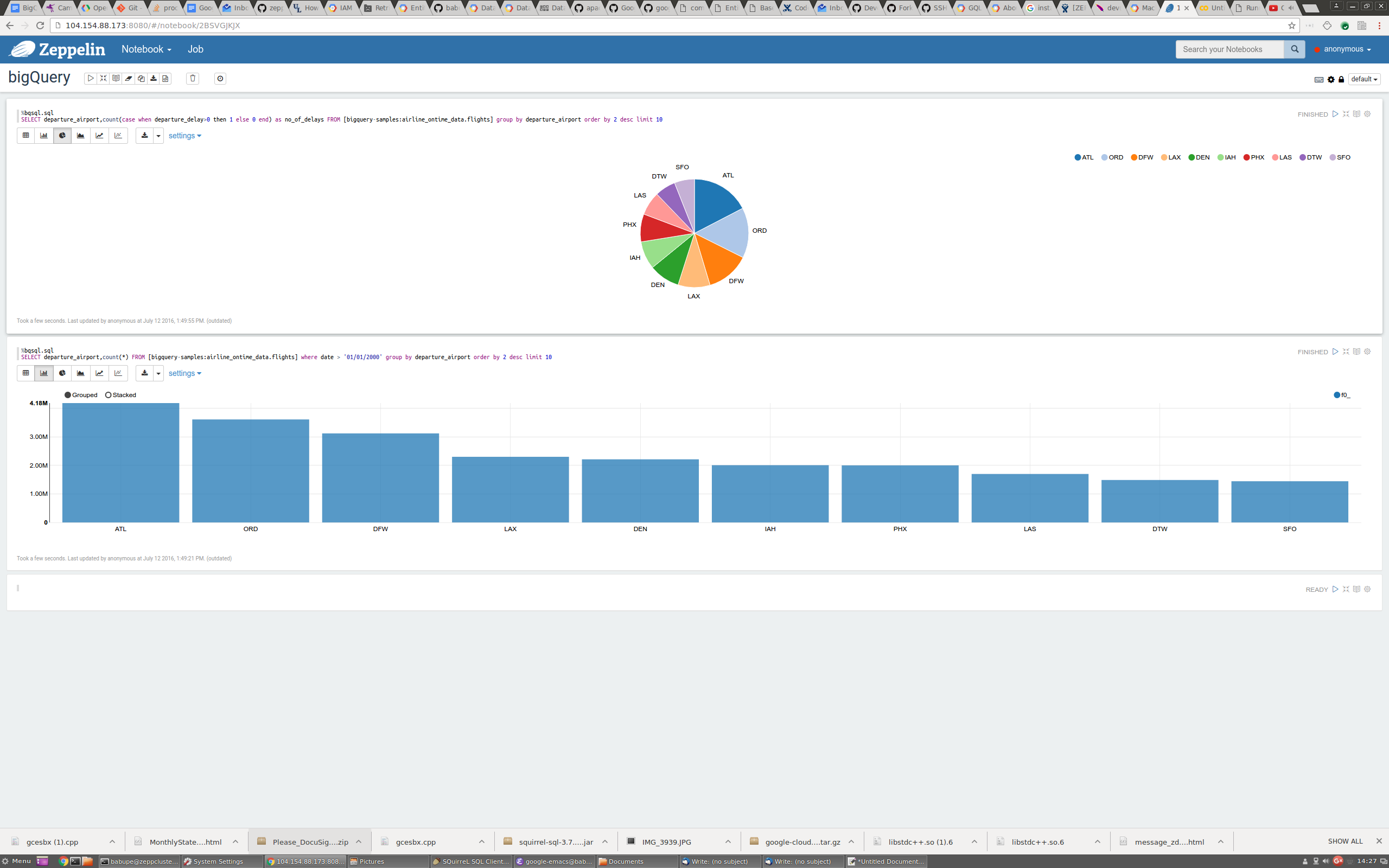Click the show/hide code icon in notebook toolbar
The image size is (1389, 868).
click(103, 79)
